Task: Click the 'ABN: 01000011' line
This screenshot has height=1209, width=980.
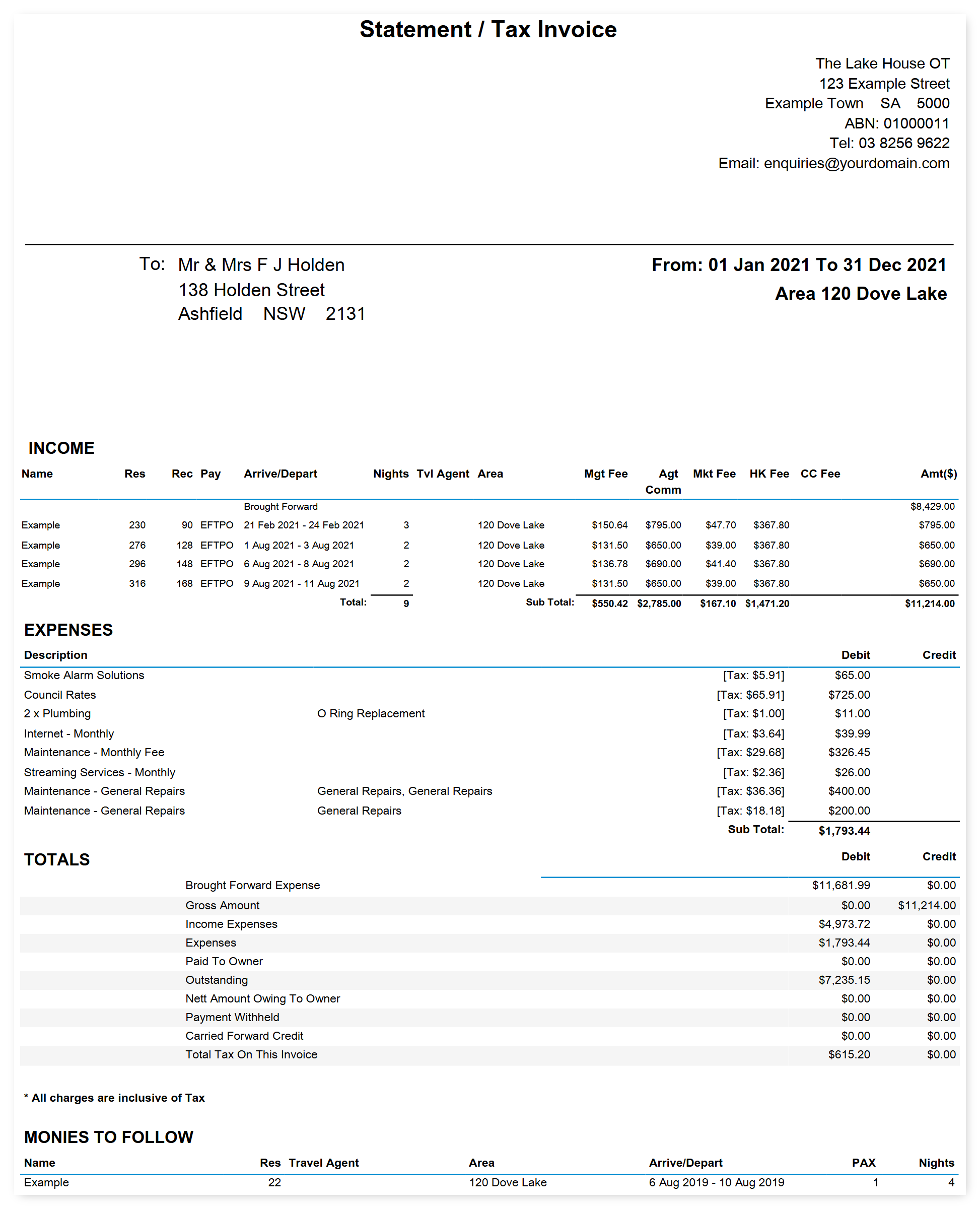Action: [x=896, y=123]
